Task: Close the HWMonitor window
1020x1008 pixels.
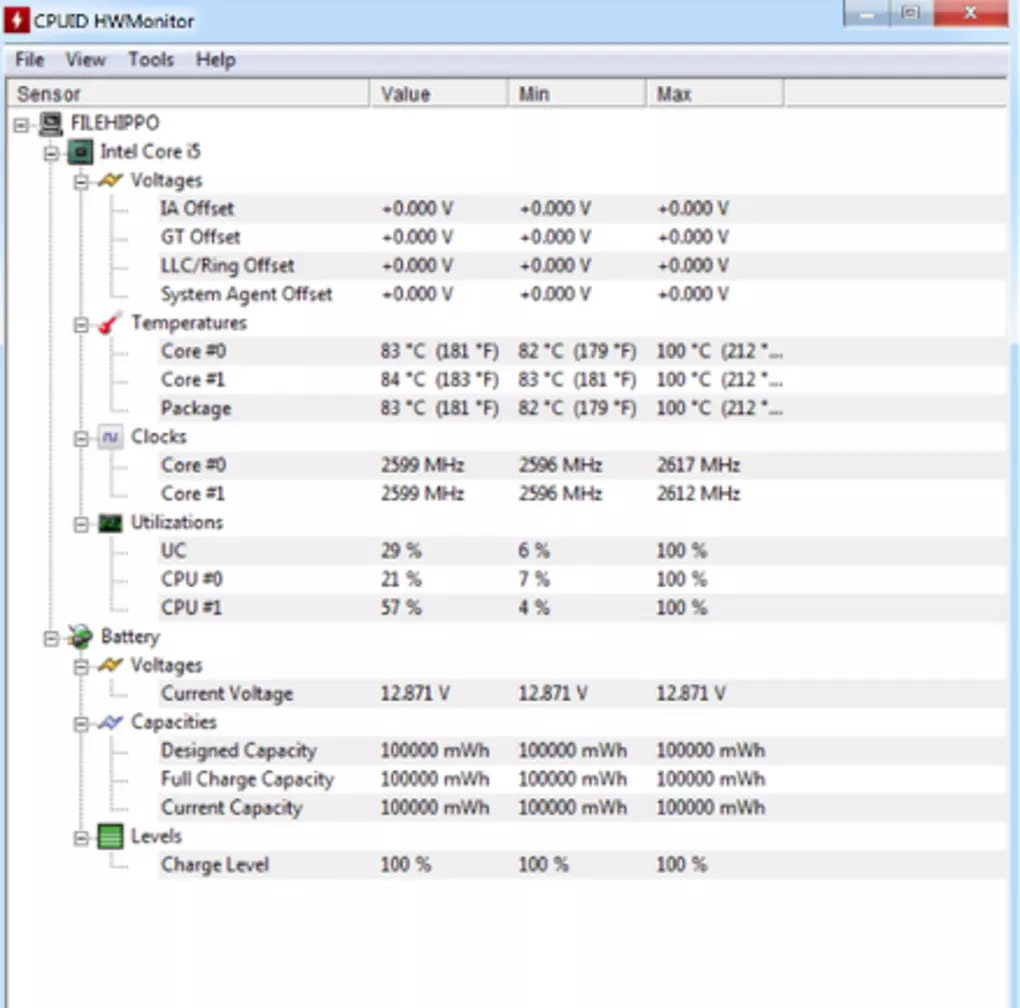Action: tap(970, 13)
